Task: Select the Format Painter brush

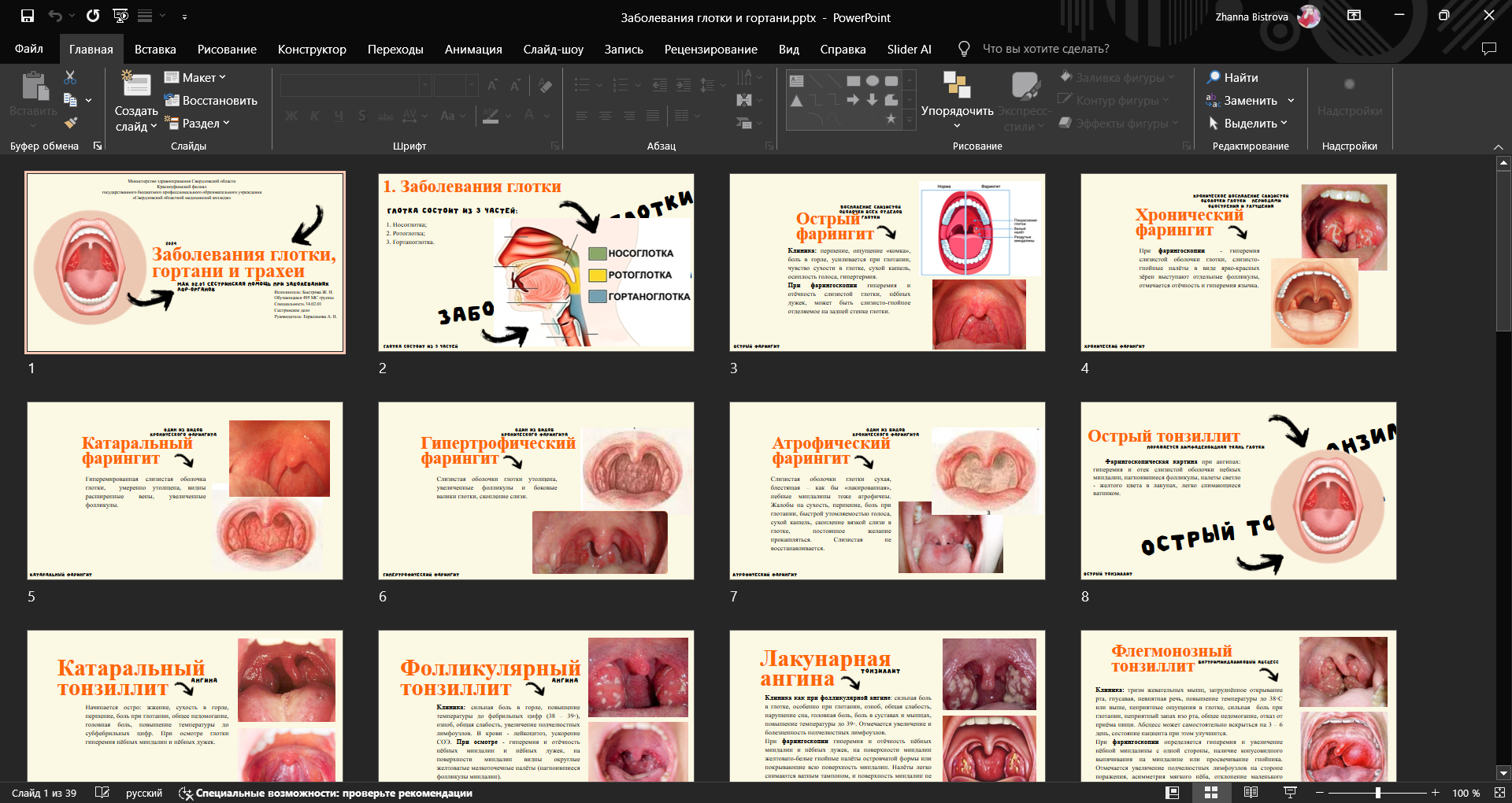Action: pyautogui.click(x=70, y=122)
